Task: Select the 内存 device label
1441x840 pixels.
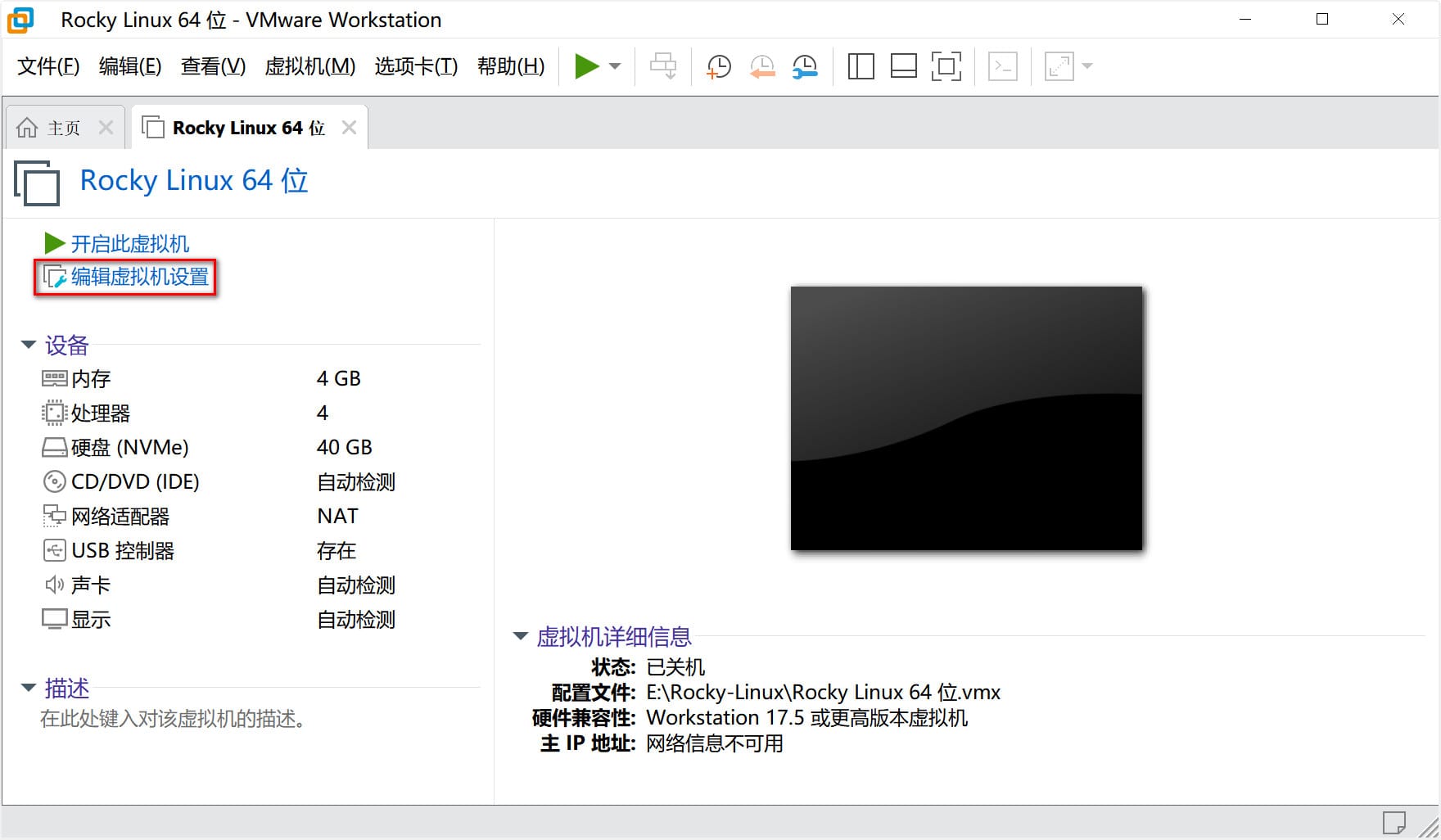Action: [91, 378]
